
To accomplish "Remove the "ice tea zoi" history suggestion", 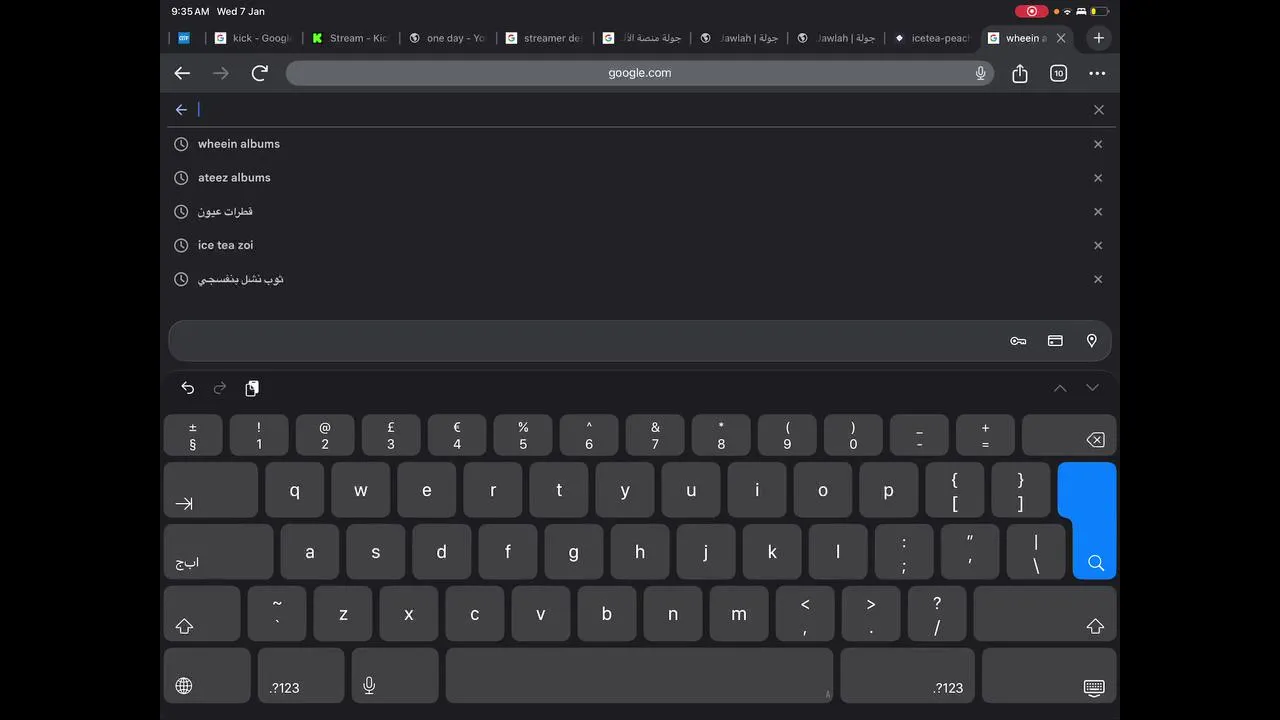I will tap(1098, 245).
